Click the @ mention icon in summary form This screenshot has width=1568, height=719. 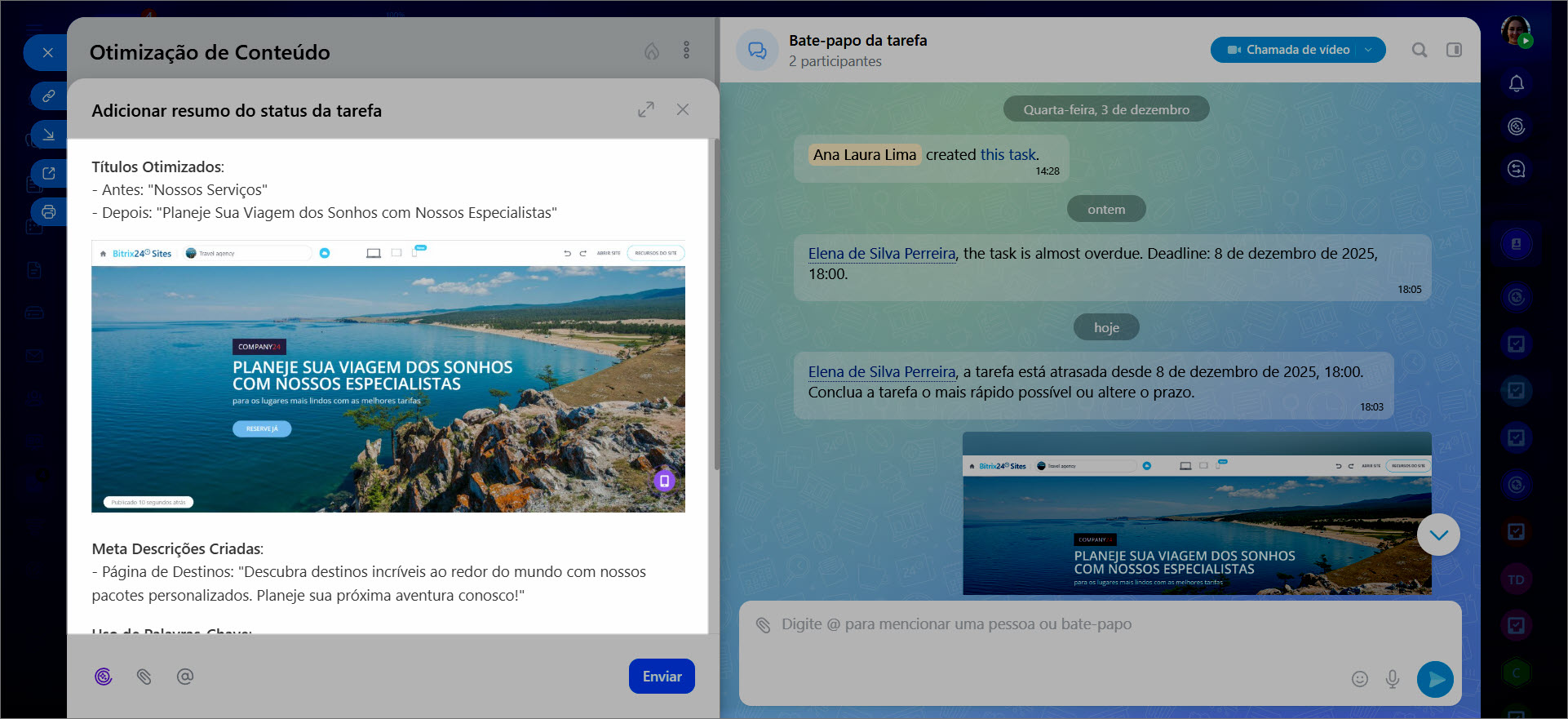[185, 677]
